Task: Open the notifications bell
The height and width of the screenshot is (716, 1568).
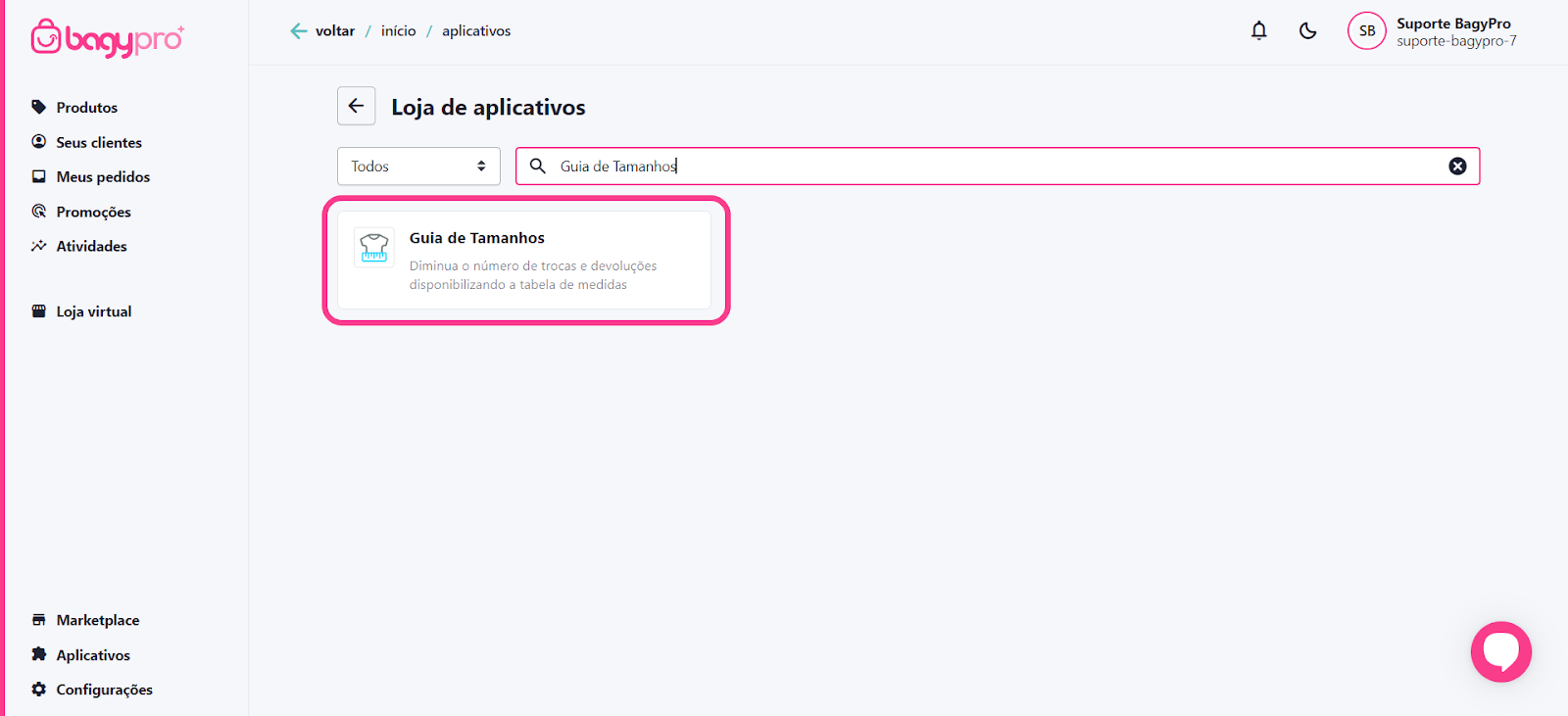Action: 1259,31
